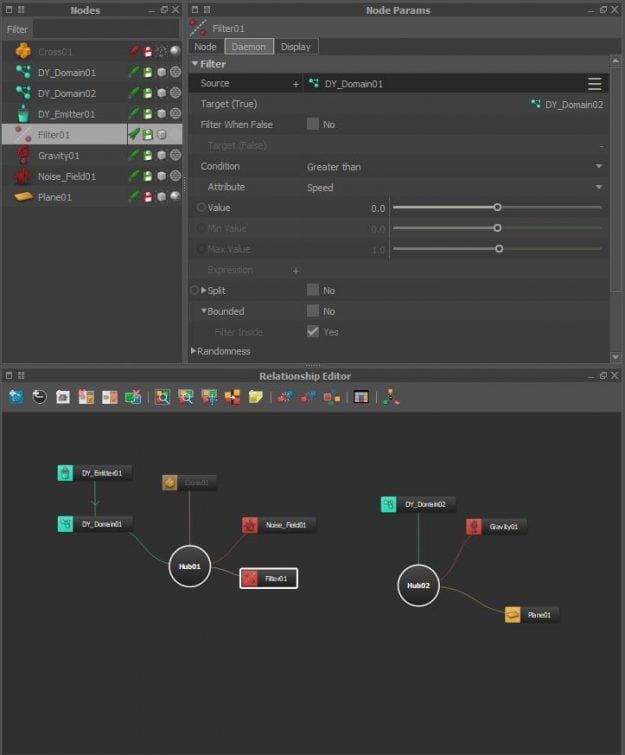This screenshot has width=625, height=755.
Task: Toggle export disk icon for Plane01
Action: point(148,197)
